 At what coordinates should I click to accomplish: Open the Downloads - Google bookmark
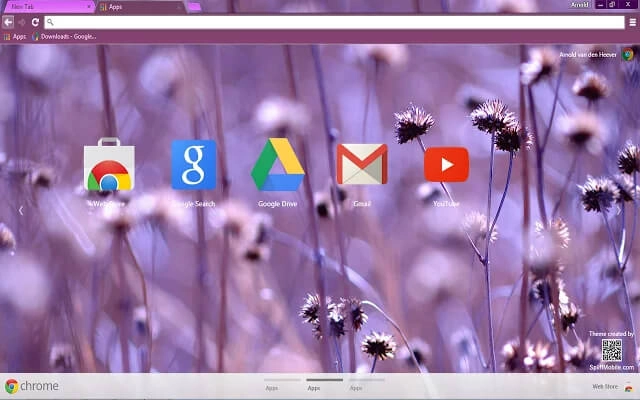tap(64, 37)
